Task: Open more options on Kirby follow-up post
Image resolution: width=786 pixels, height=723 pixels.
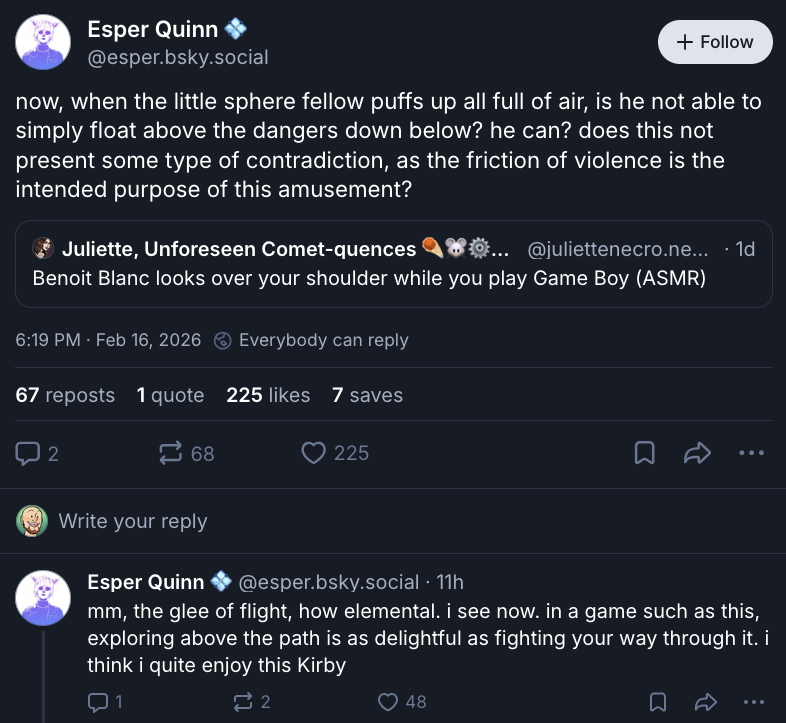Action: [x=753, y=702]
